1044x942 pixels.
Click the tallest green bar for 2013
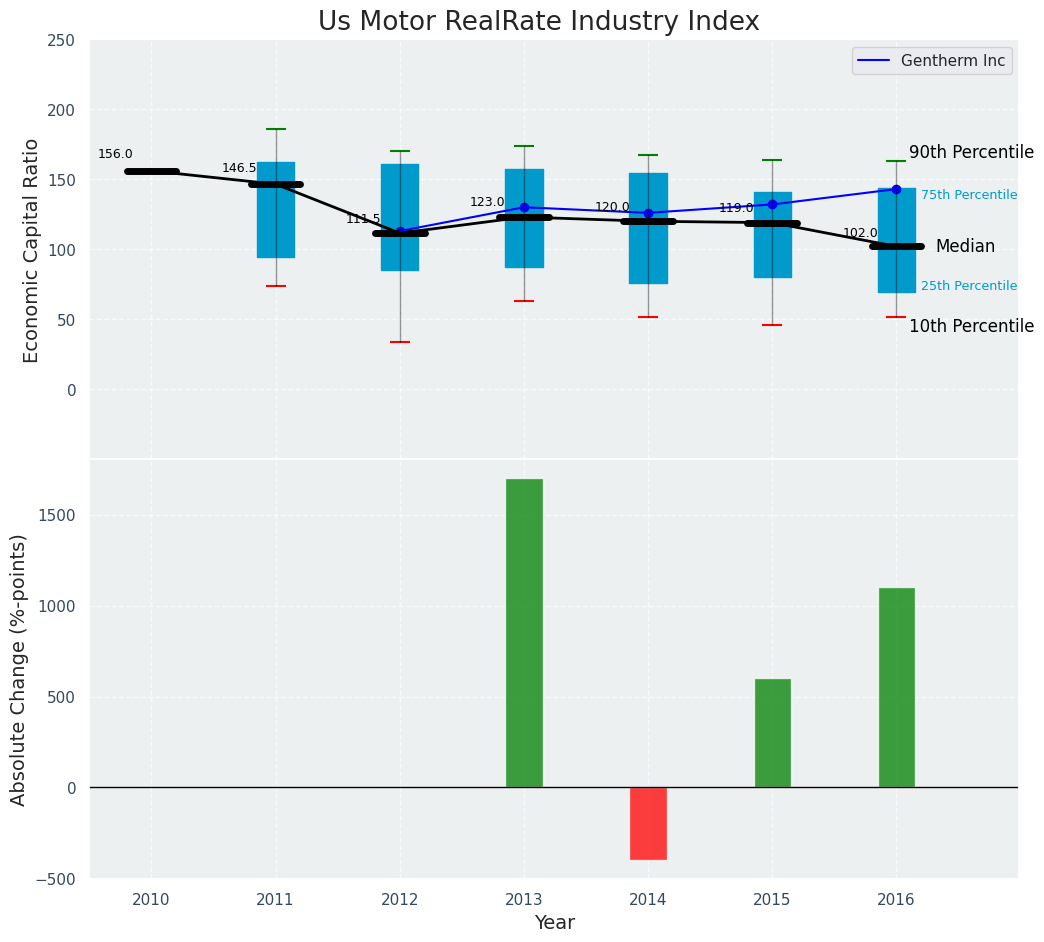[x=524, y=632]
